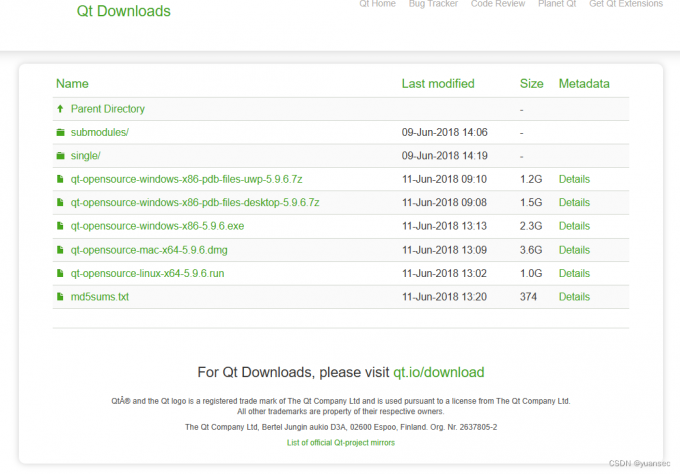
Task: Sort files by the Name column header
Action: point(72,84)
